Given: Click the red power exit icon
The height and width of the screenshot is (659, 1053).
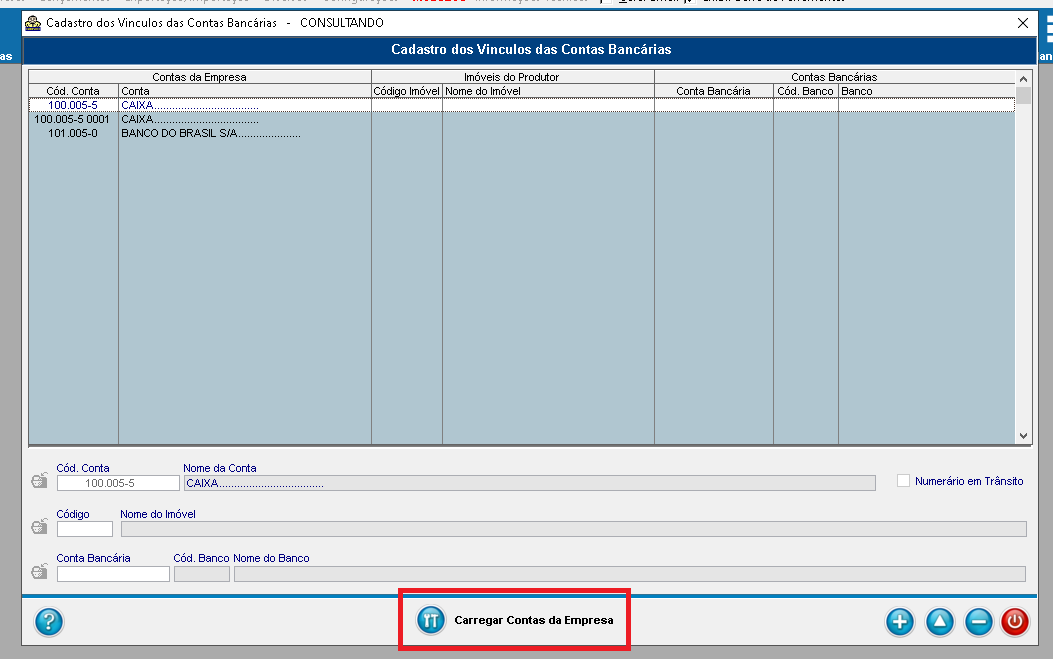Looking at the screenshot, I should coord(1015,621).
